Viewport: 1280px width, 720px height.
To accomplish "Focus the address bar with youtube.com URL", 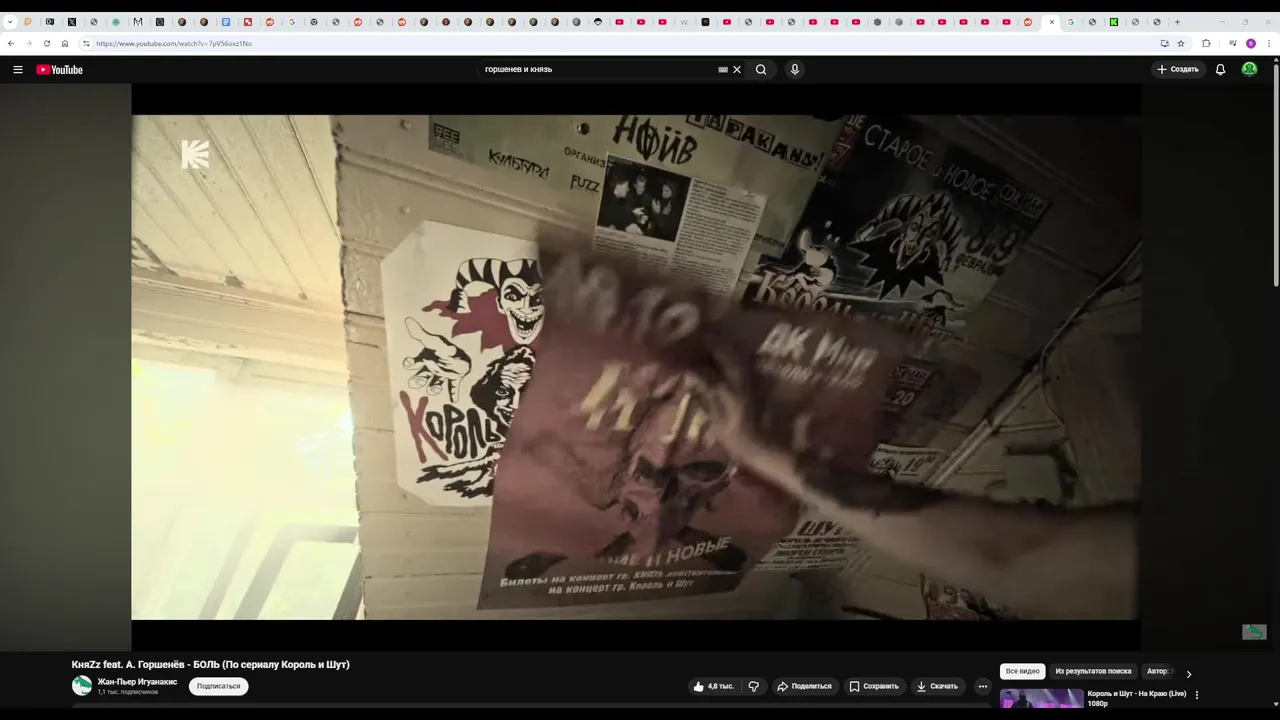I will click(x=620, y=43).
